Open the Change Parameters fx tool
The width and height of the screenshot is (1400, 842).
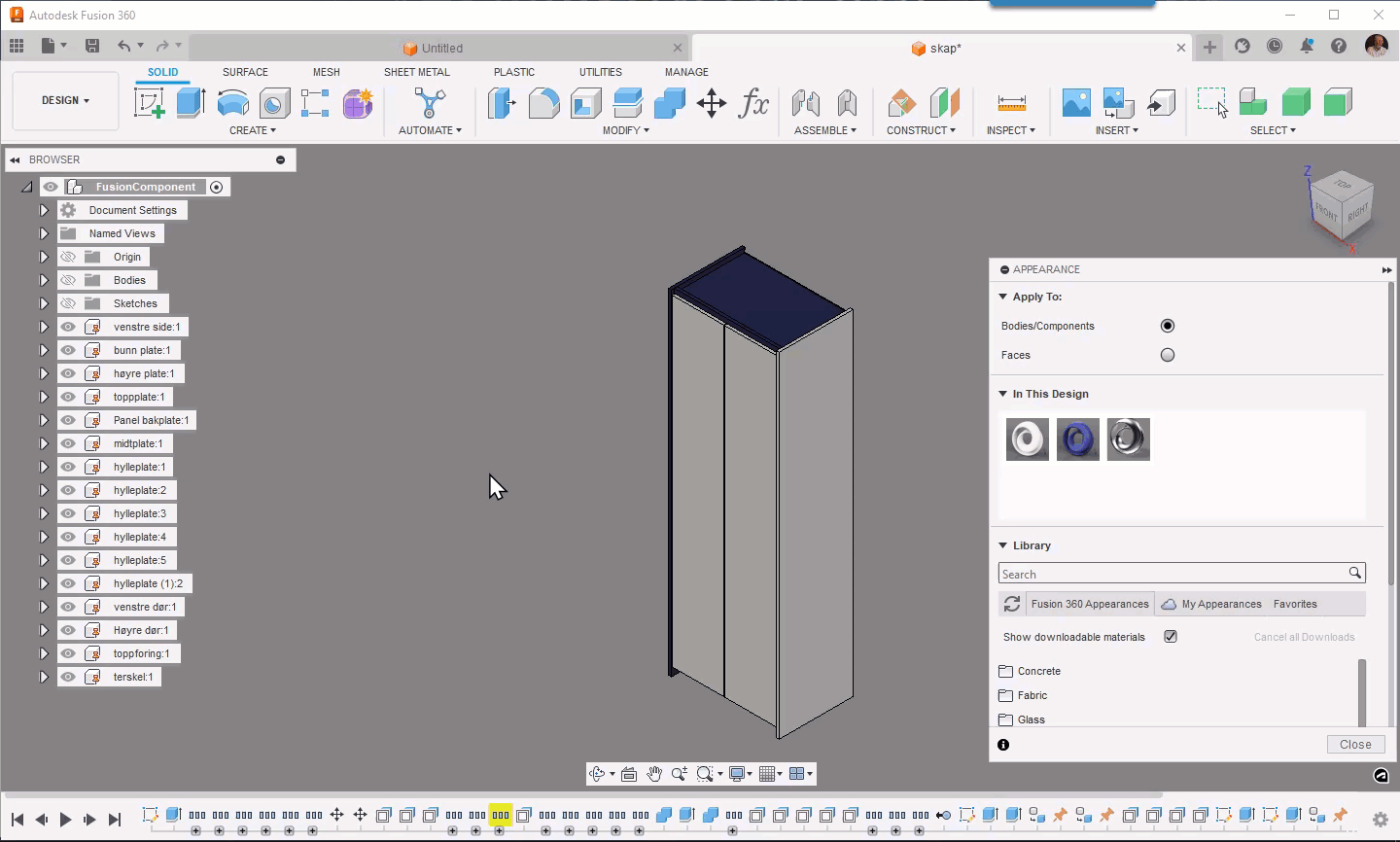pyautogui.click(x=754, y=102)
